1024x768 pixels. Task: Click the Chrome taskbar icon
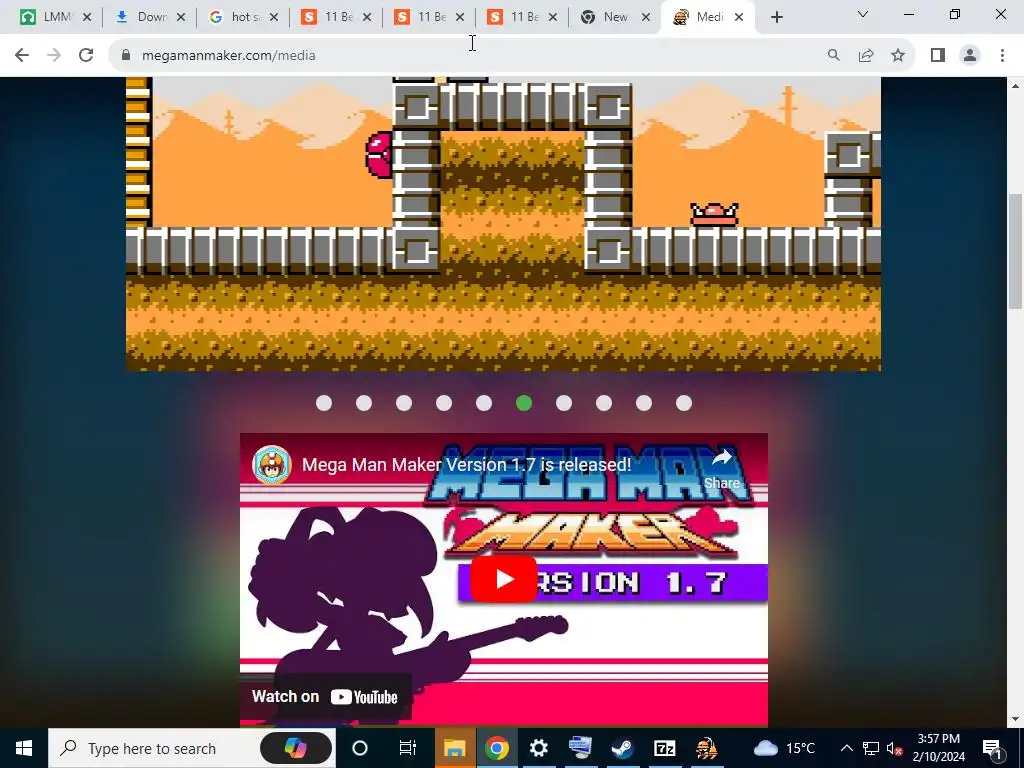point(496,748)
